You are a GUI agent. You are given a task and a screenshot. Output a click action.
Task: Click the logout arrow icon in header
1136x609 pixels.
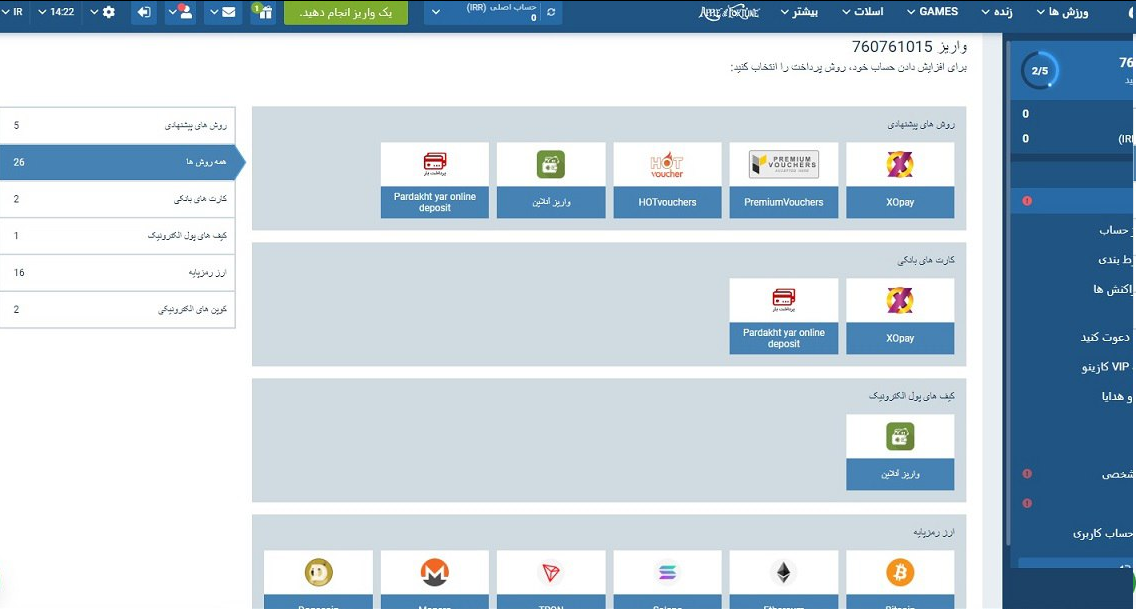[x=145, y=13]
